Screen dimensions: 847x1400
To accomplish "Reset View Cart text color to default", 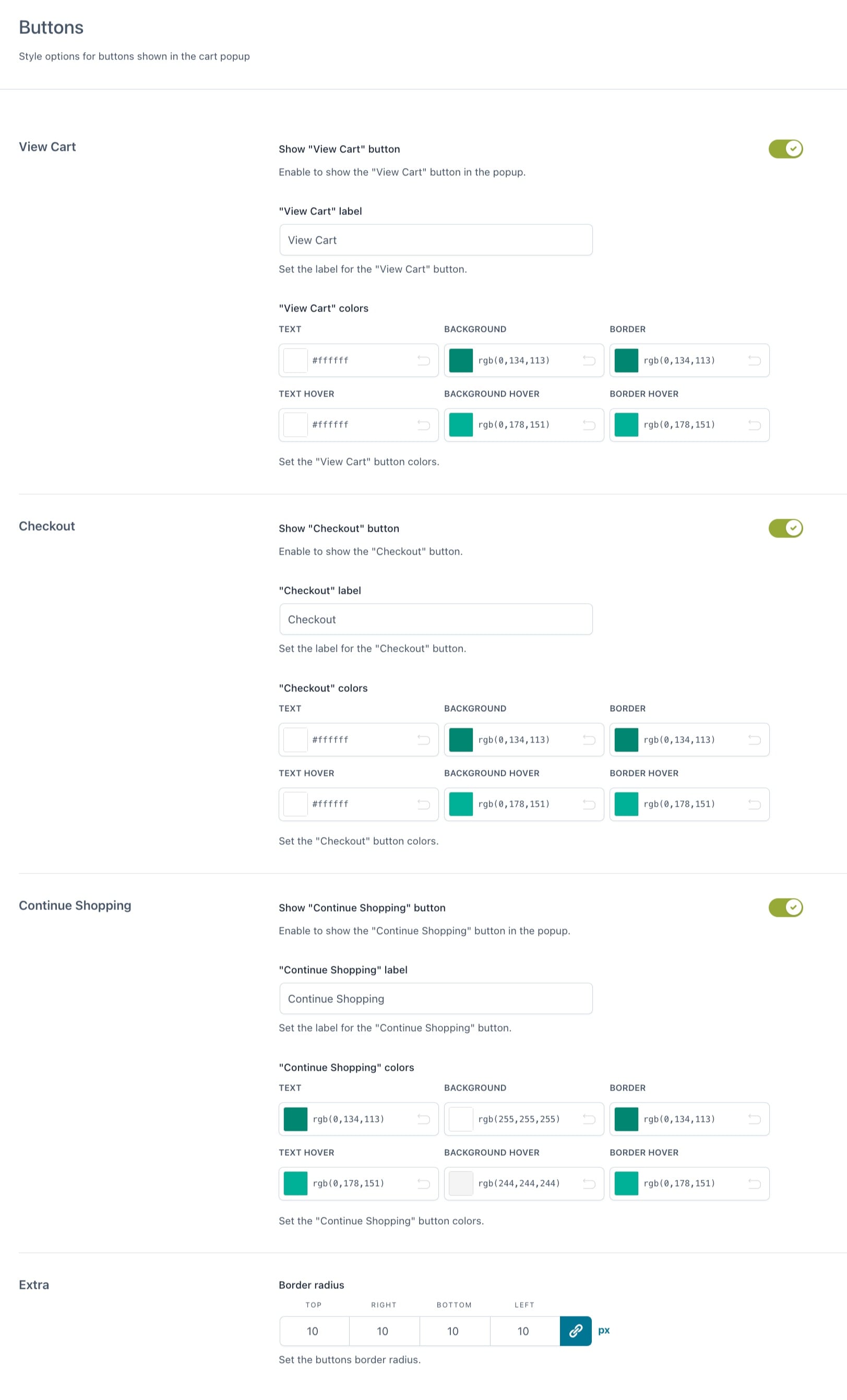I will [x=423, y=360].
